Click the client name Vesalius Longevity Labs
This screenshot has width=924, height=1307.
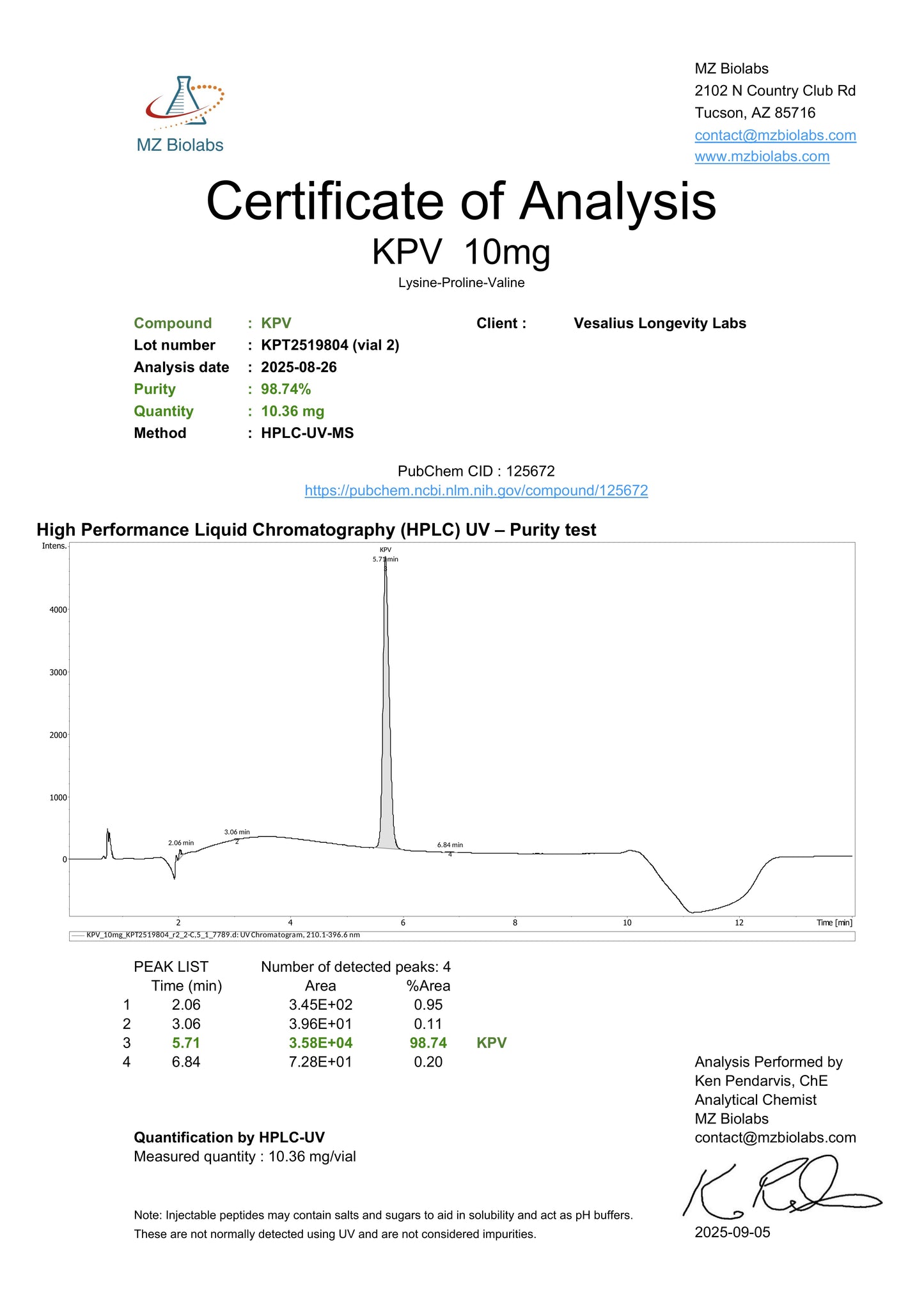tap(660, 324)
